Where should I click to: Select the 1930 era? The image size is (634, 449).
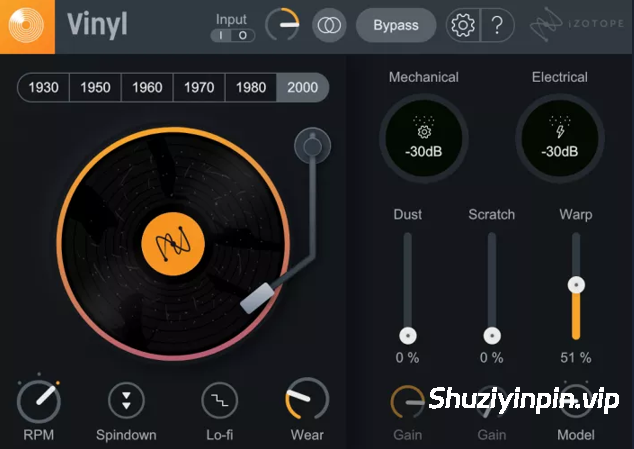pos(43,87)
